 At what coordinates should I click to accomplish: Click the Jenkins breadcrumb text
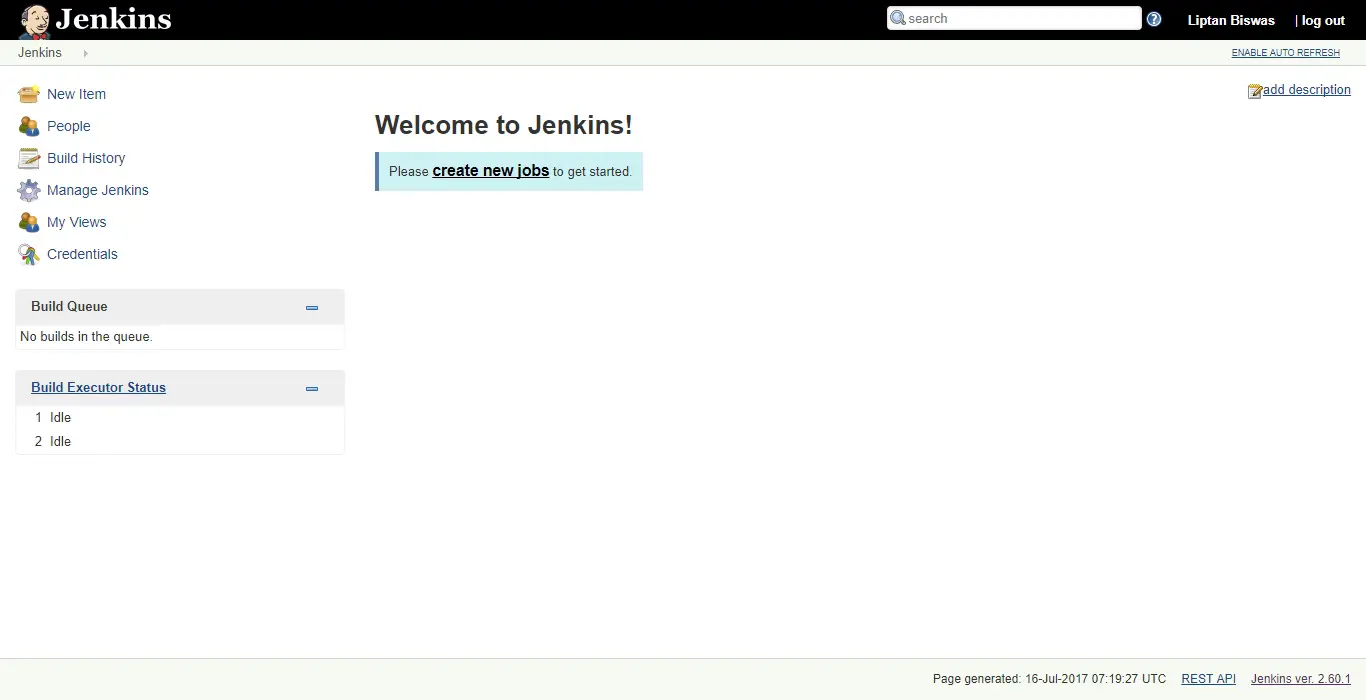coord(40,53)
